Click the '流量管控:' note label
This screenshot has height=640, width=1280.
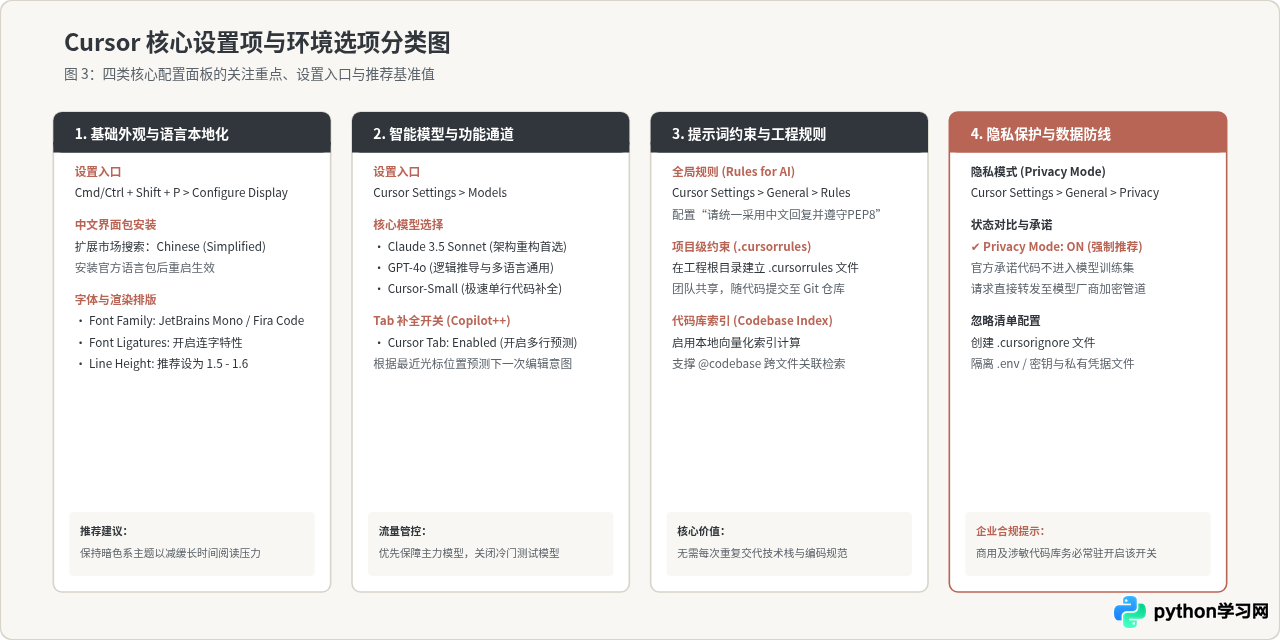point(402,531)
